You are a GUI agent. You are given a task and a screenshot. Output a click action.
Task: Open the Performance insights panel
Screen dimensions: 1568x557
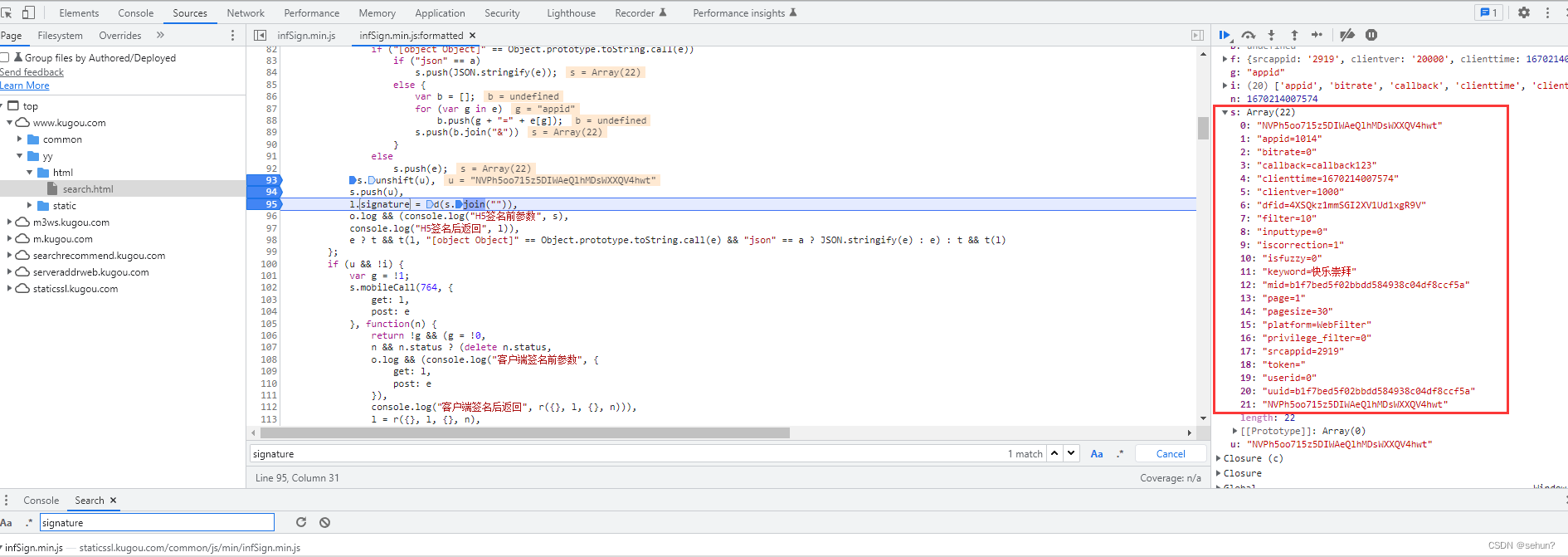click(744, 12)
